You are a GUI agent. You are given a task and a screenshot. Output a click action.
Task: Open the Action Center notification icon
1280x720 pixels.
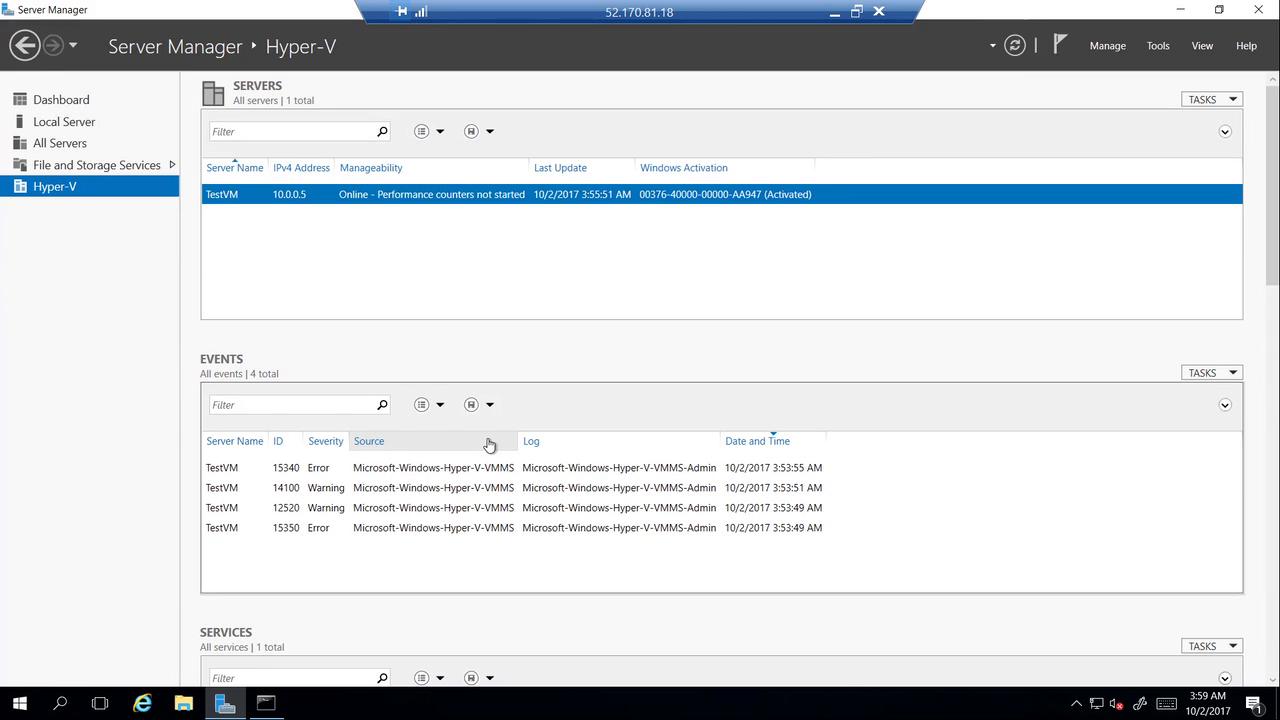click(1254, 703)
